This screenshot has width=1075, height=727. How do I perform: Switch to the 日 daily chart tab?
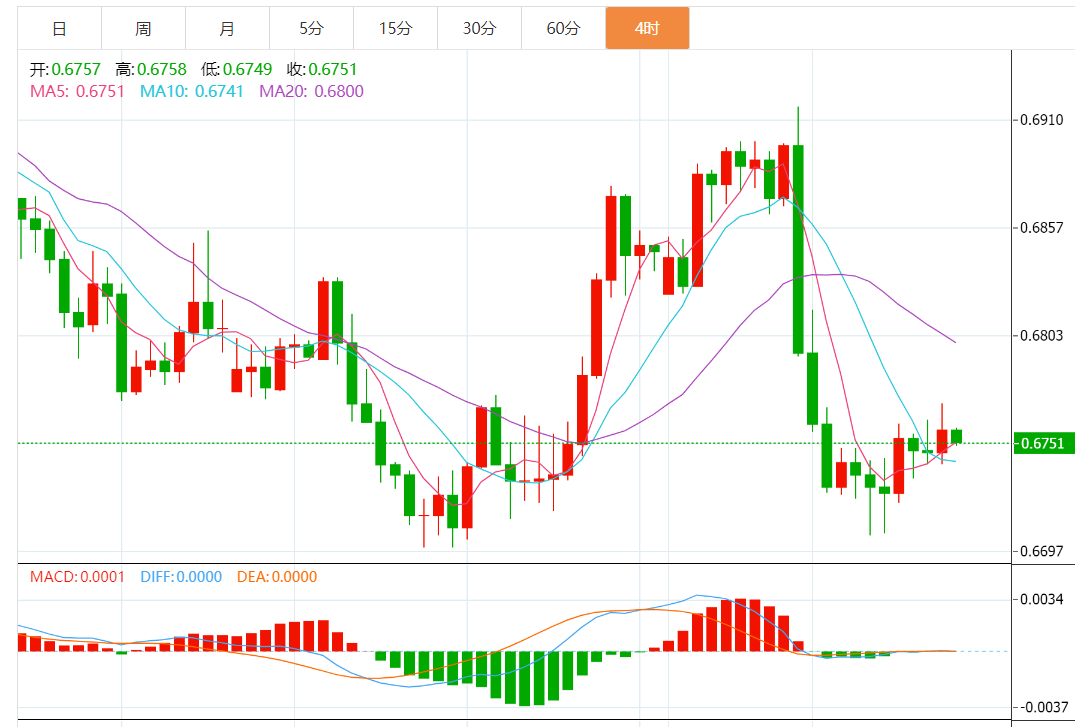tap(60, 29)
